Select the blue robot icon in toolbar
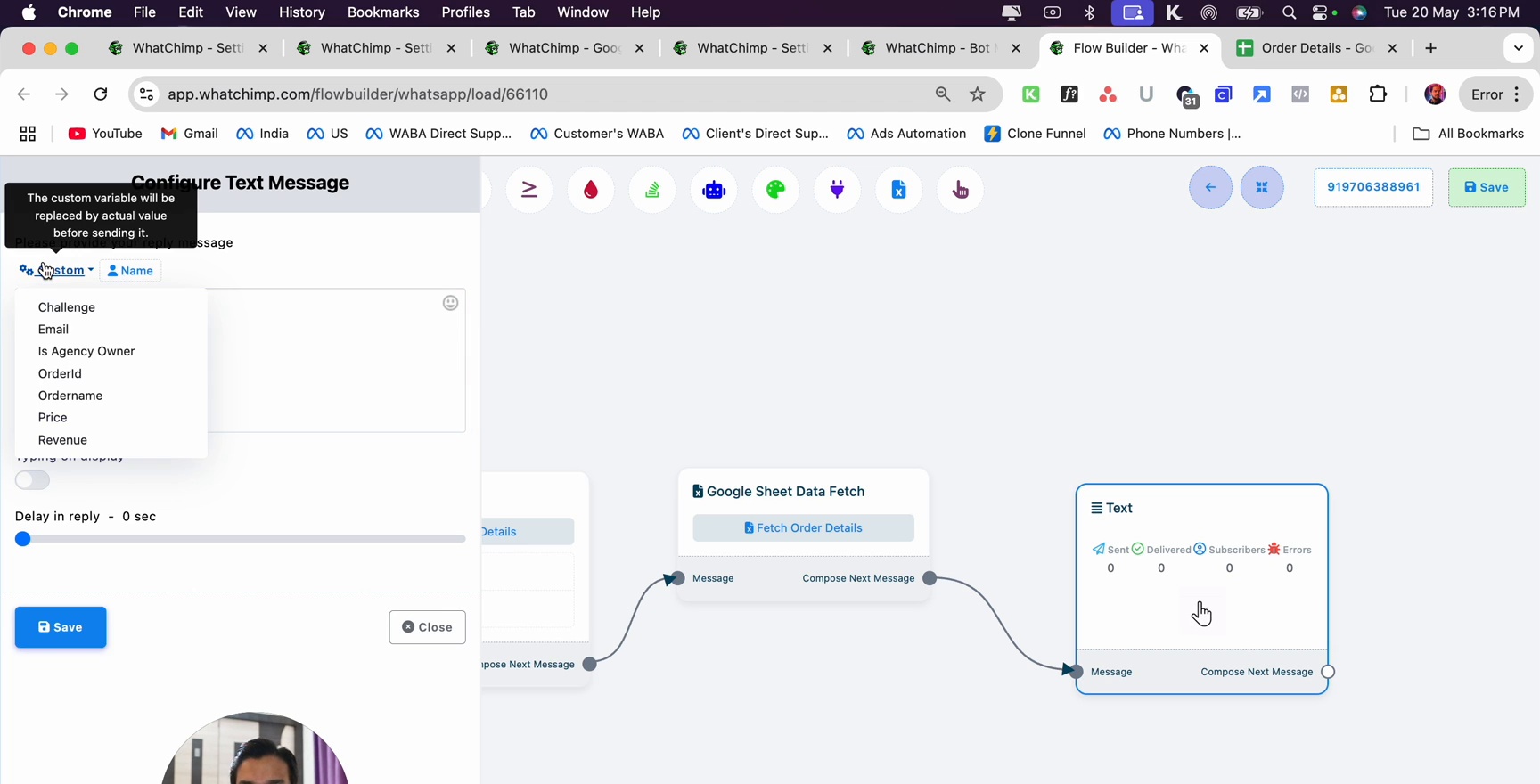This screenshot has height=784, width=1540. click(714, 189)
